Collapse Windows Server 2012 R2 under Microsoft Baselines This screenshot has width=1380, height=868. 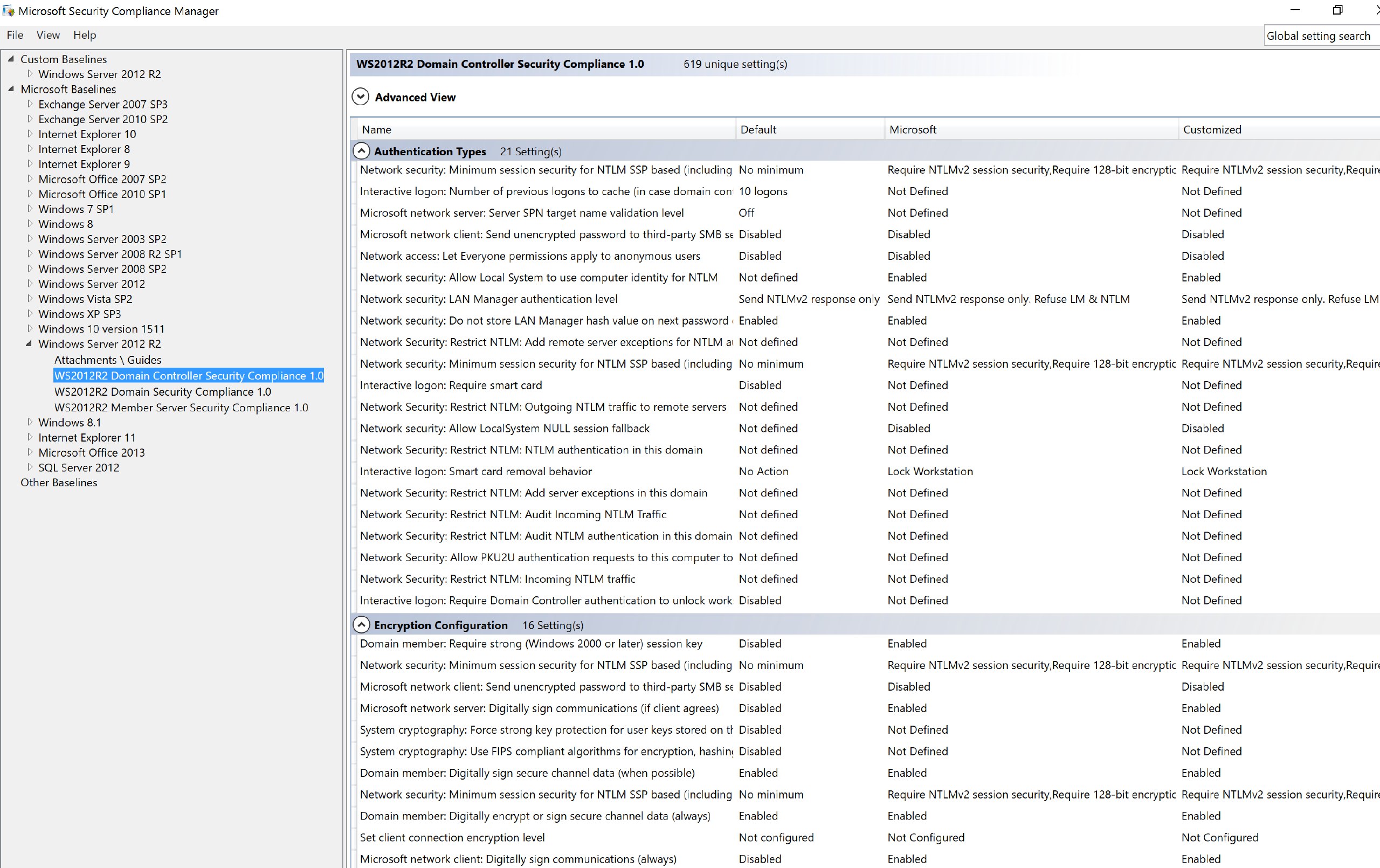(x=29, y=343)
